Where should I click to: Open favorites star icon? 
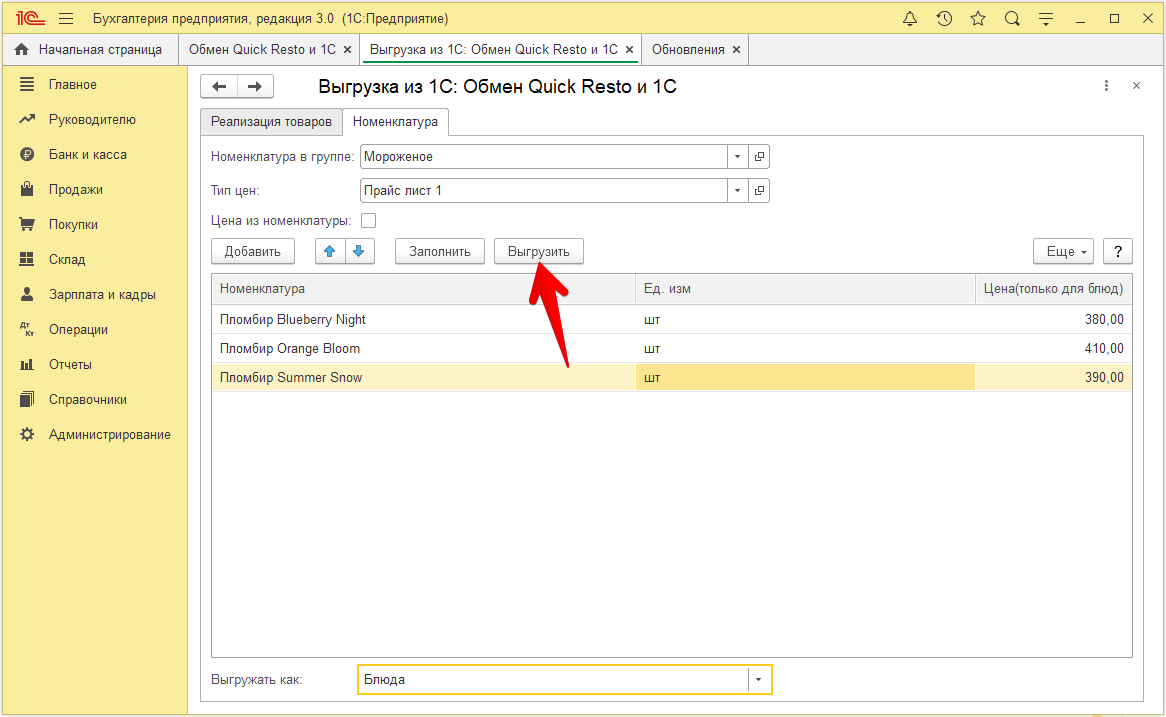[x=978, y=19]
